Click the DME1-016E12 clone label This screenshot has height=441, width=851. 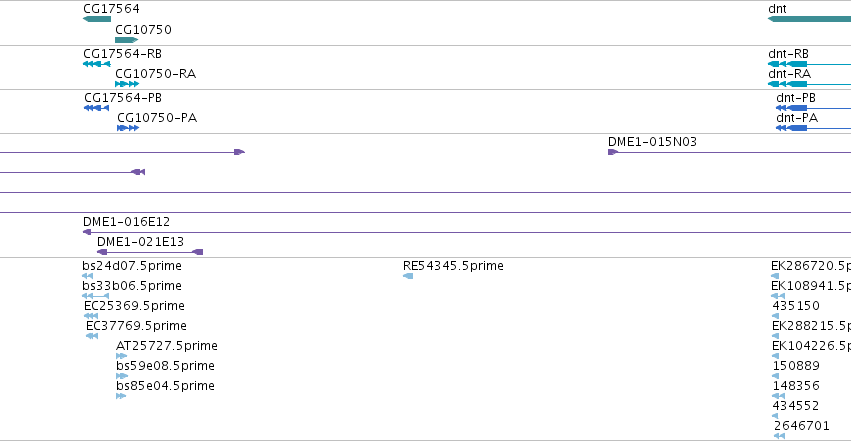(x=126, y=221)
